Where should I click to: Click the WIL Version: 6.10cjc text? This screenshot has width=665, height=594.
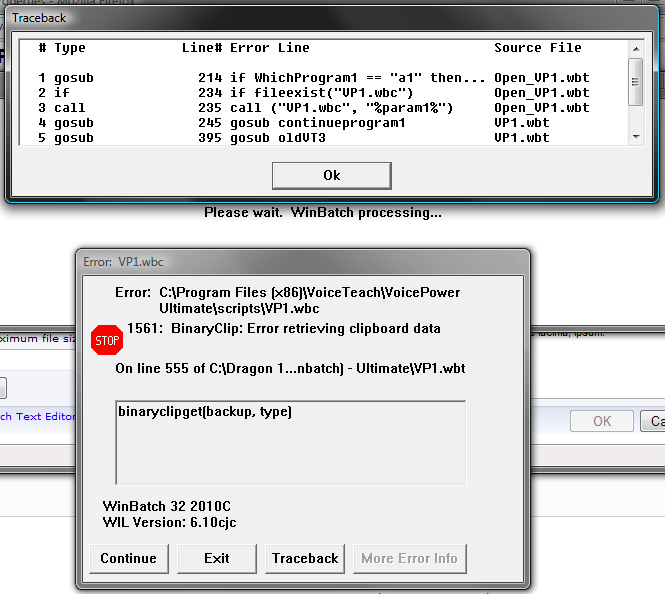169,522
